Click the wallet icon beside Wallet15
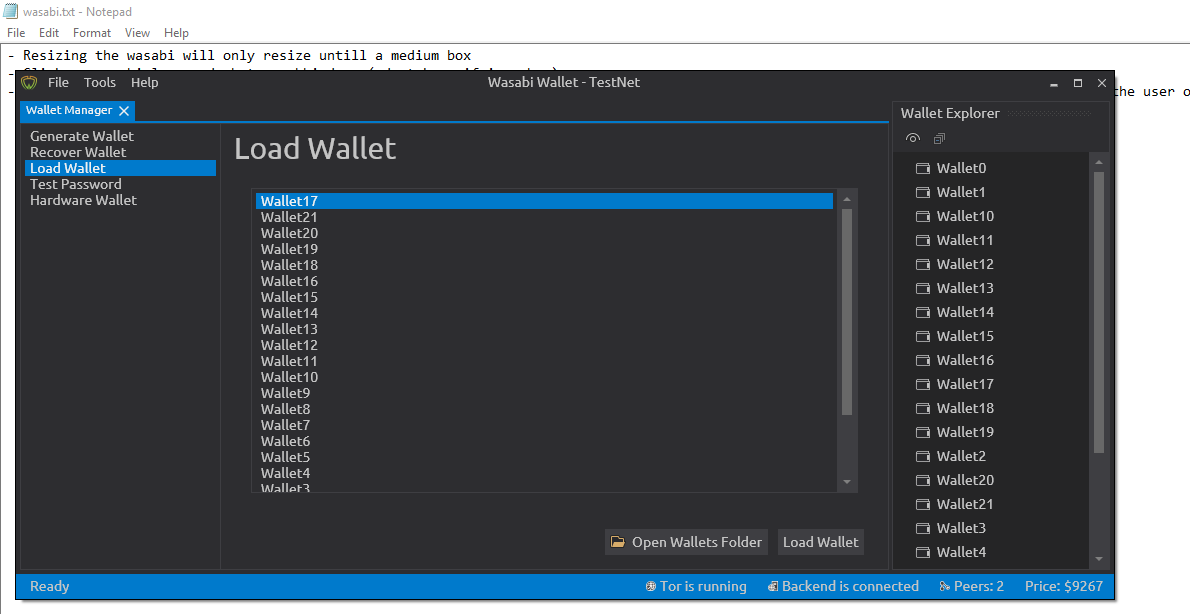 [x=923, y=336]
